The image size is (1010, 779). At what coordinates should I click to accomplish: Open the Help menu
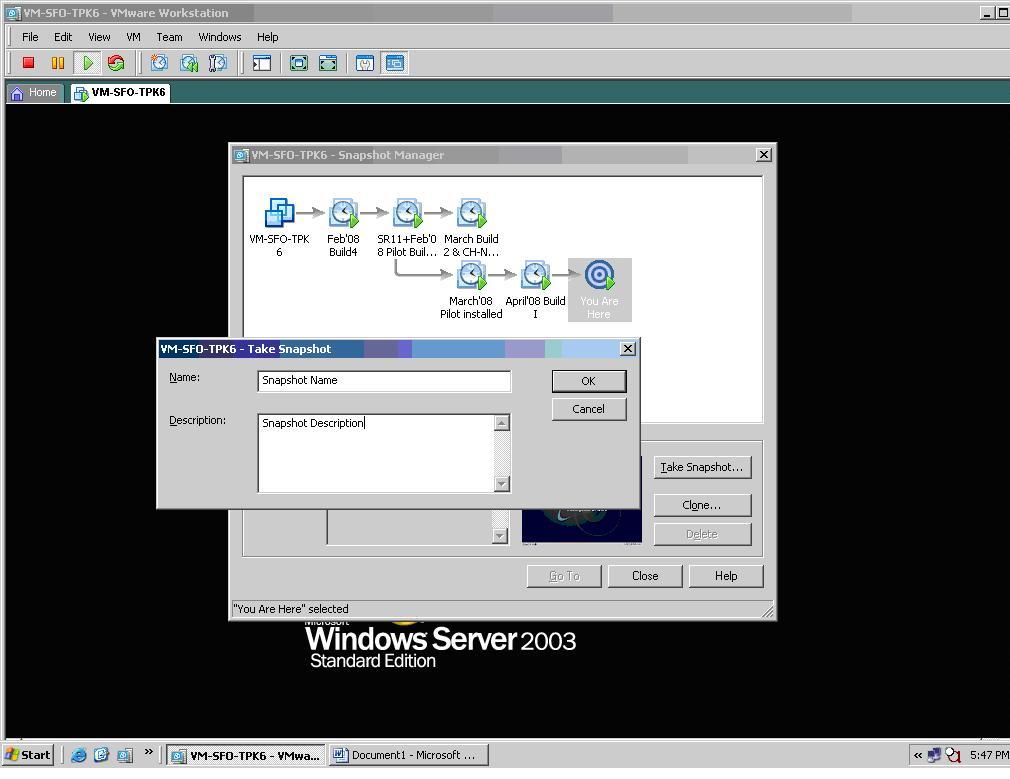tap(267, 37)
